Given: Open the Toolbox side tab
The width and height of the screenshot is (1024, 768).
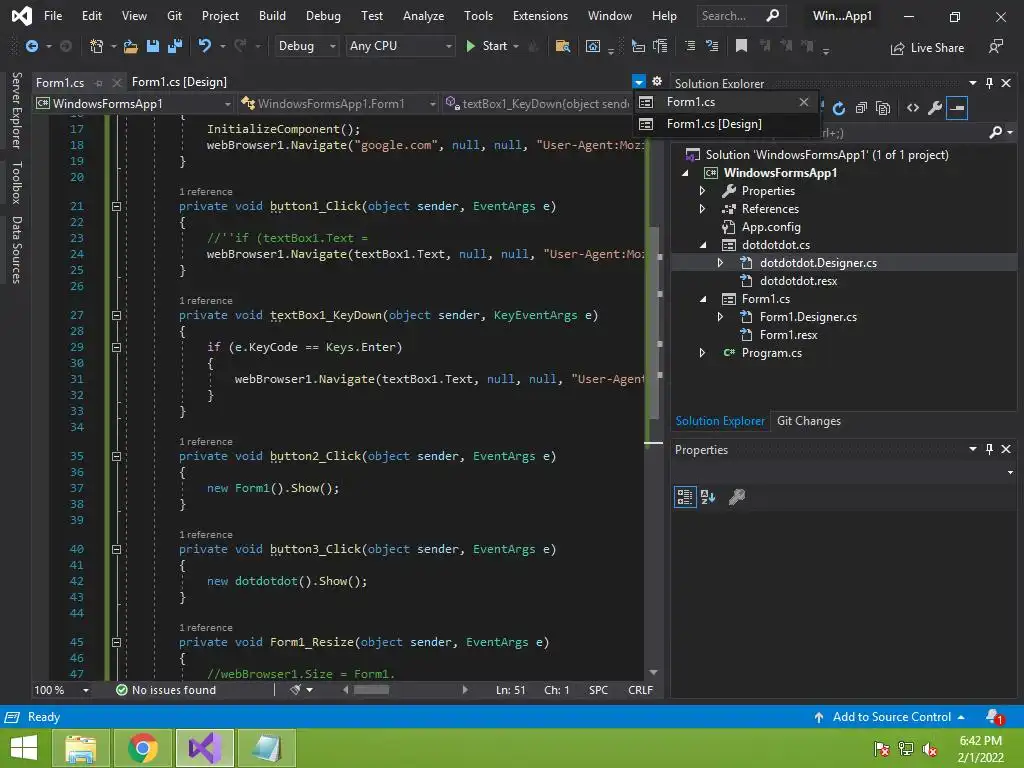Looking at the screenshot, I should (x=17, y=182).
